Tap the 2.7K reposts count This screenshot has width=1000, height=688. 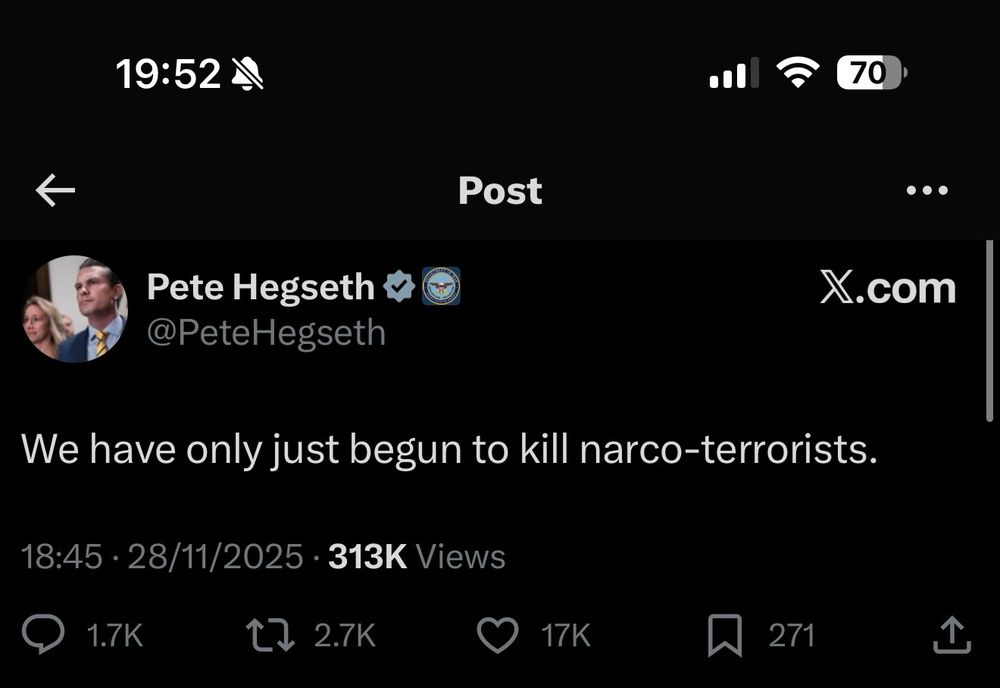(x=347, y=633)
